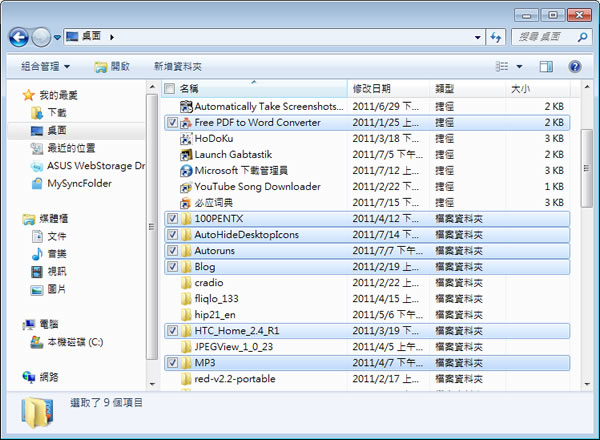This screenshot has width=600, height=440.
Task: Uncheck the Free PDF to Word Converter checkbox
Action: (x=173, y=123)
